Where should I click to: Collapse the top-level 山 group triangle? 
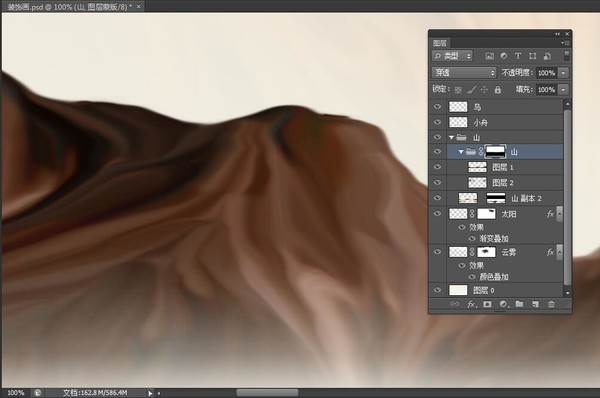(452, 137)
